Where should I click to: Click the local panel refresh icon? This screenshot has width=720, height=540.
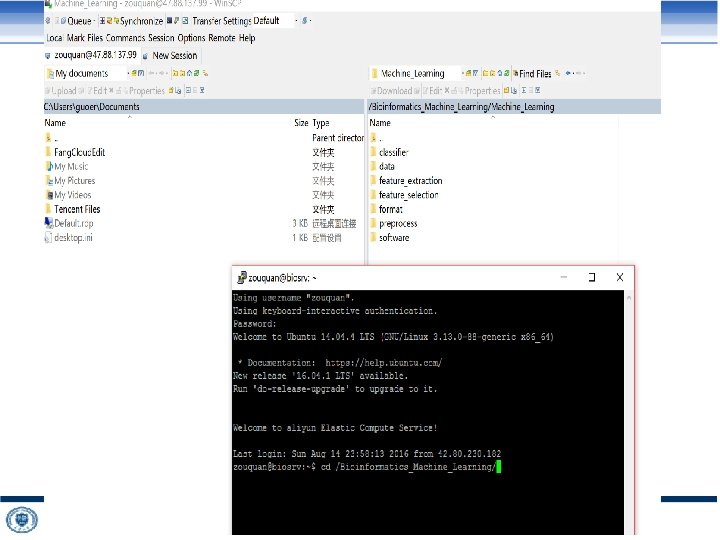click(x=196, y=73)
